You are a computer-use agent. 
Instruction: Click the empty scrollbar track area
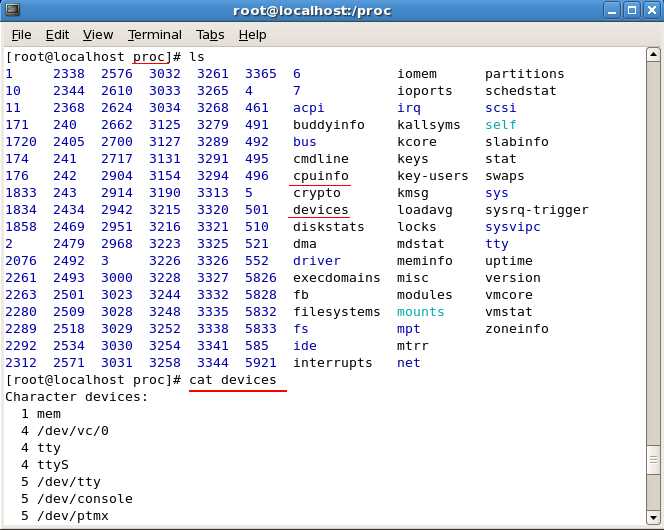click(653, 254)
